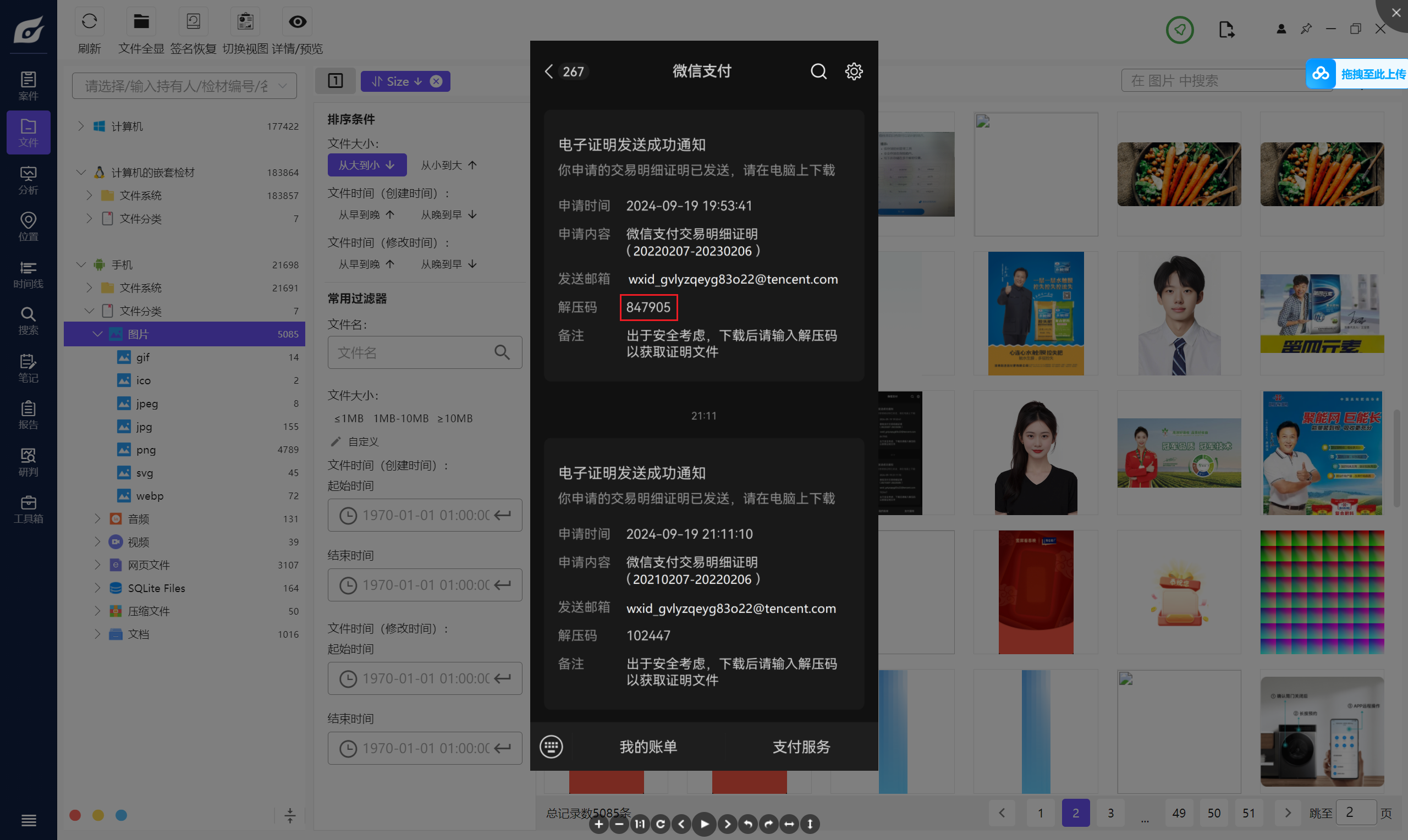Expand the 视频 category node
This screenshot has width=1408, height=840.
tap(97, 541)
